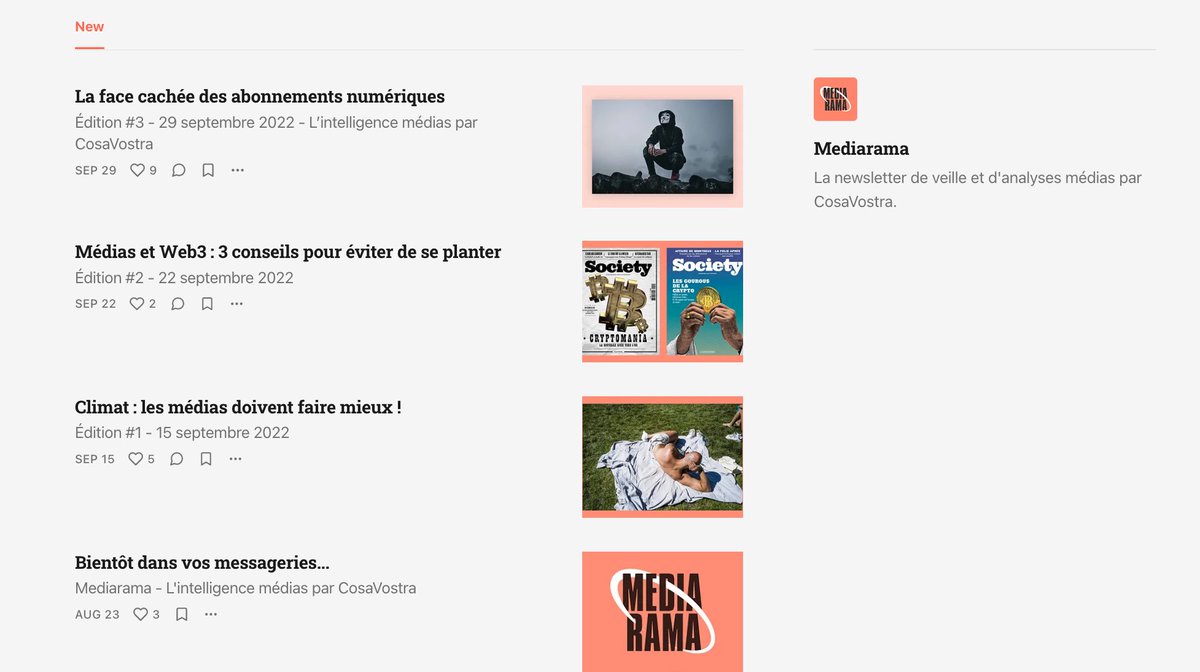Image resolution: width=1200 pixels, height=672 pixels.
Task: Open article "Bientôt dans vos messageries…"
Action: (x=202, y=563)
